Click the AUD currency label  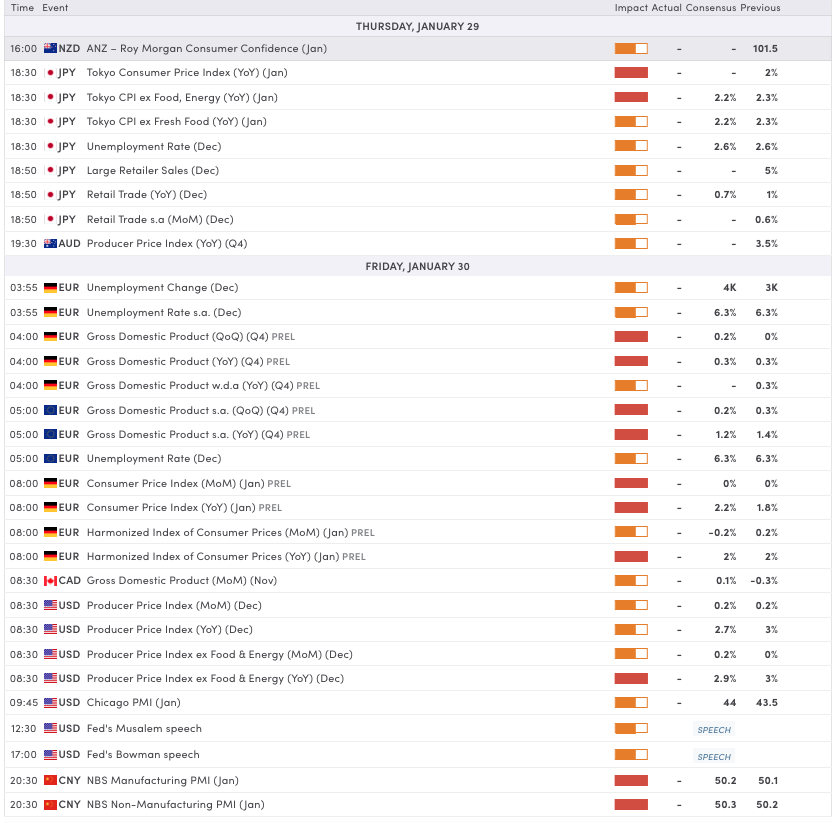69,243
